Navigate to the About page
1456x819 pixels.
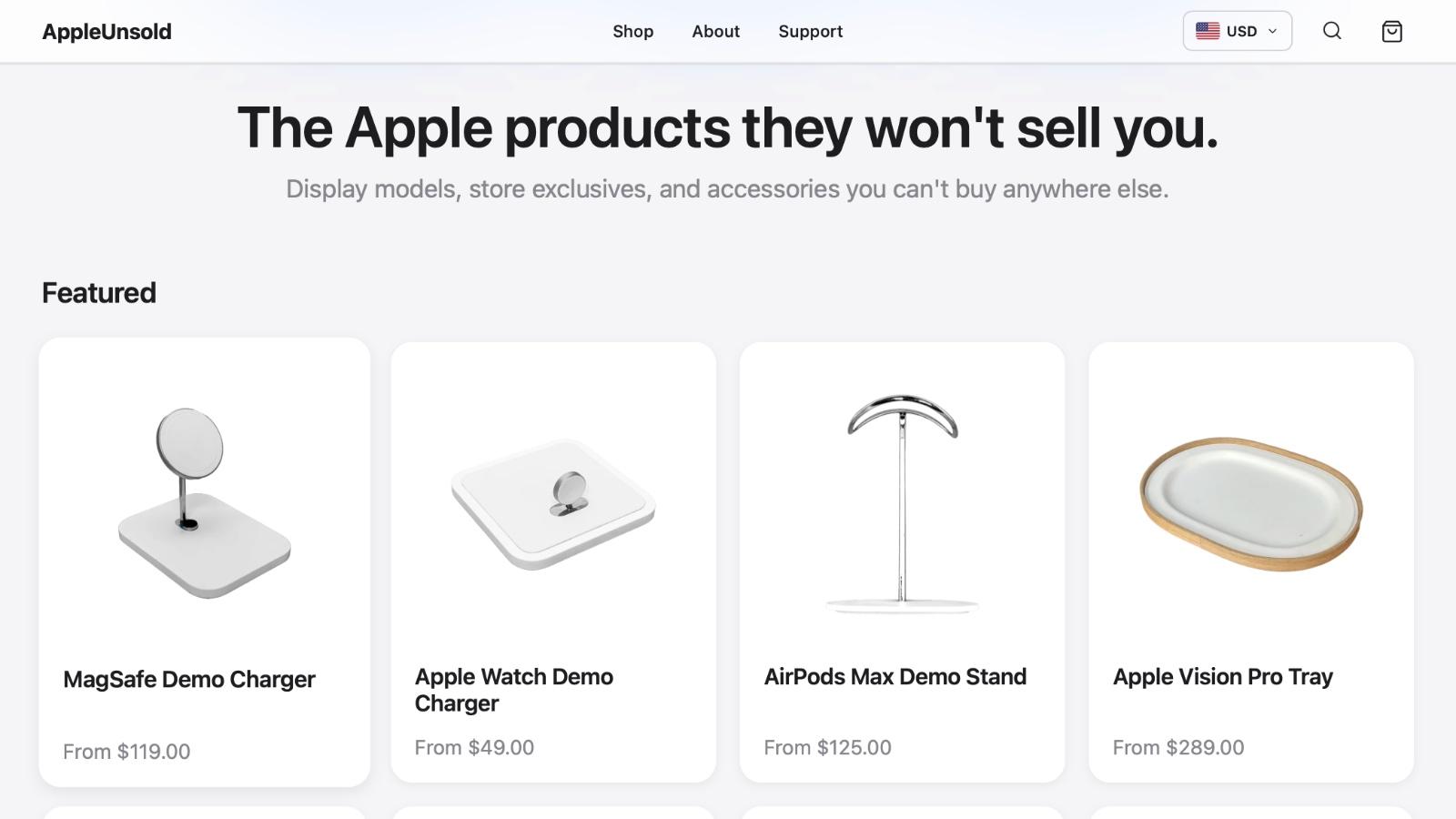[715, 31]
